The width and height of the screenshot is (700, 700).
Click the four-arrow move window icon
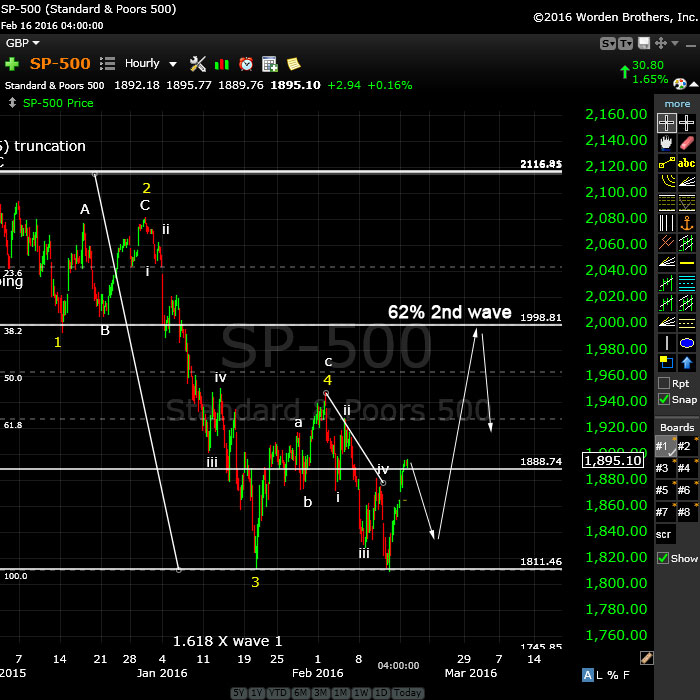coord(660,43)
